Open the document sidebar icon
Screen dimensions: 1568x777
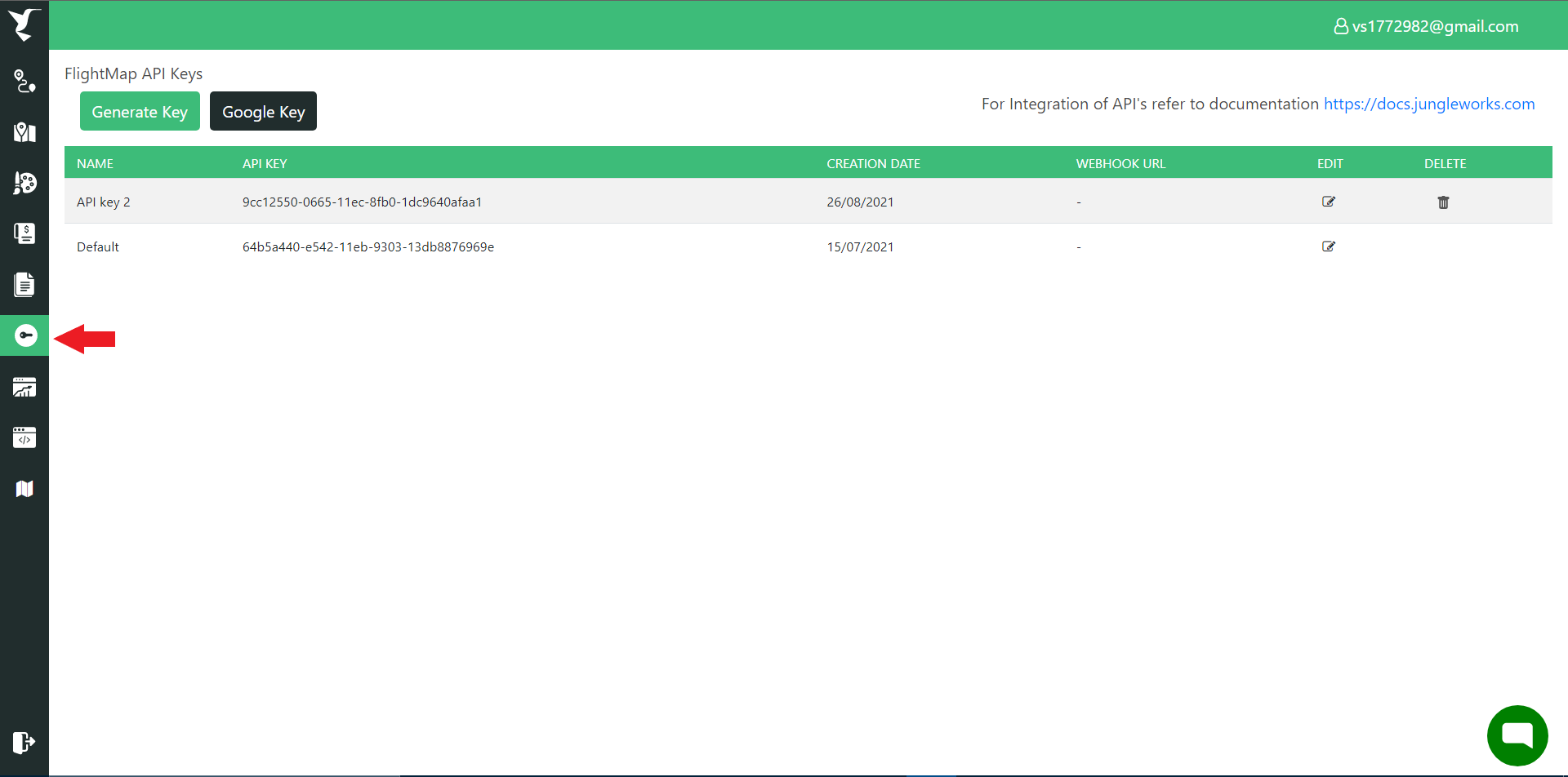[24, 285]
